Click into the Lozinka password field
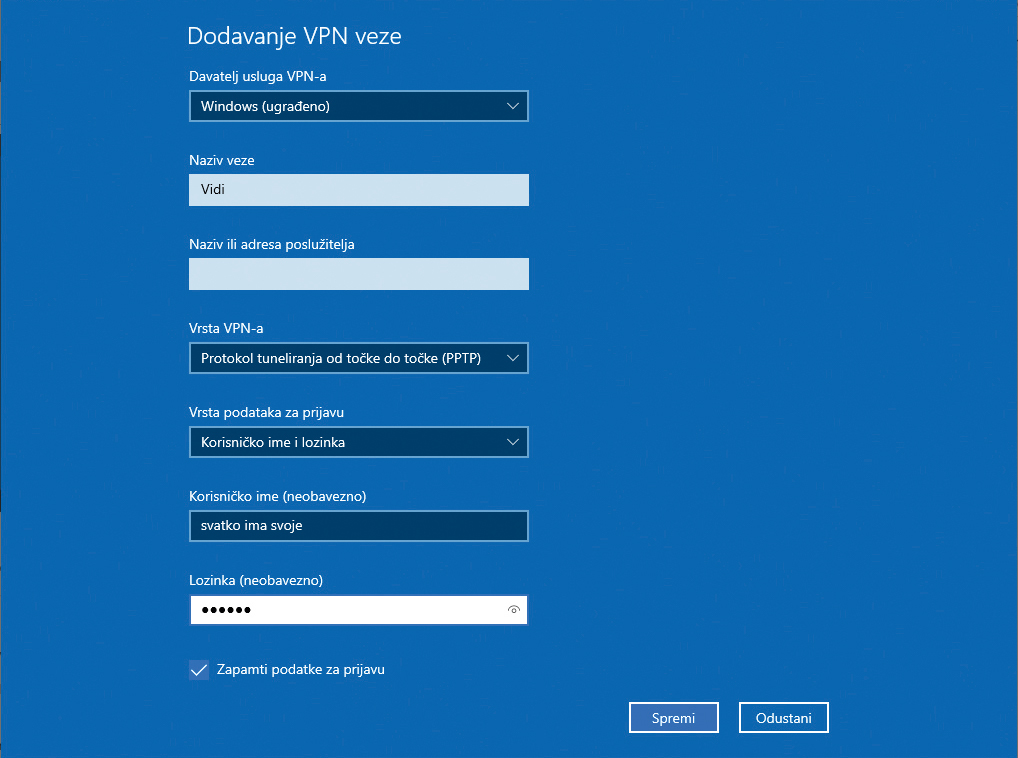Screen dimensions: 1018x758 point(345,610)
